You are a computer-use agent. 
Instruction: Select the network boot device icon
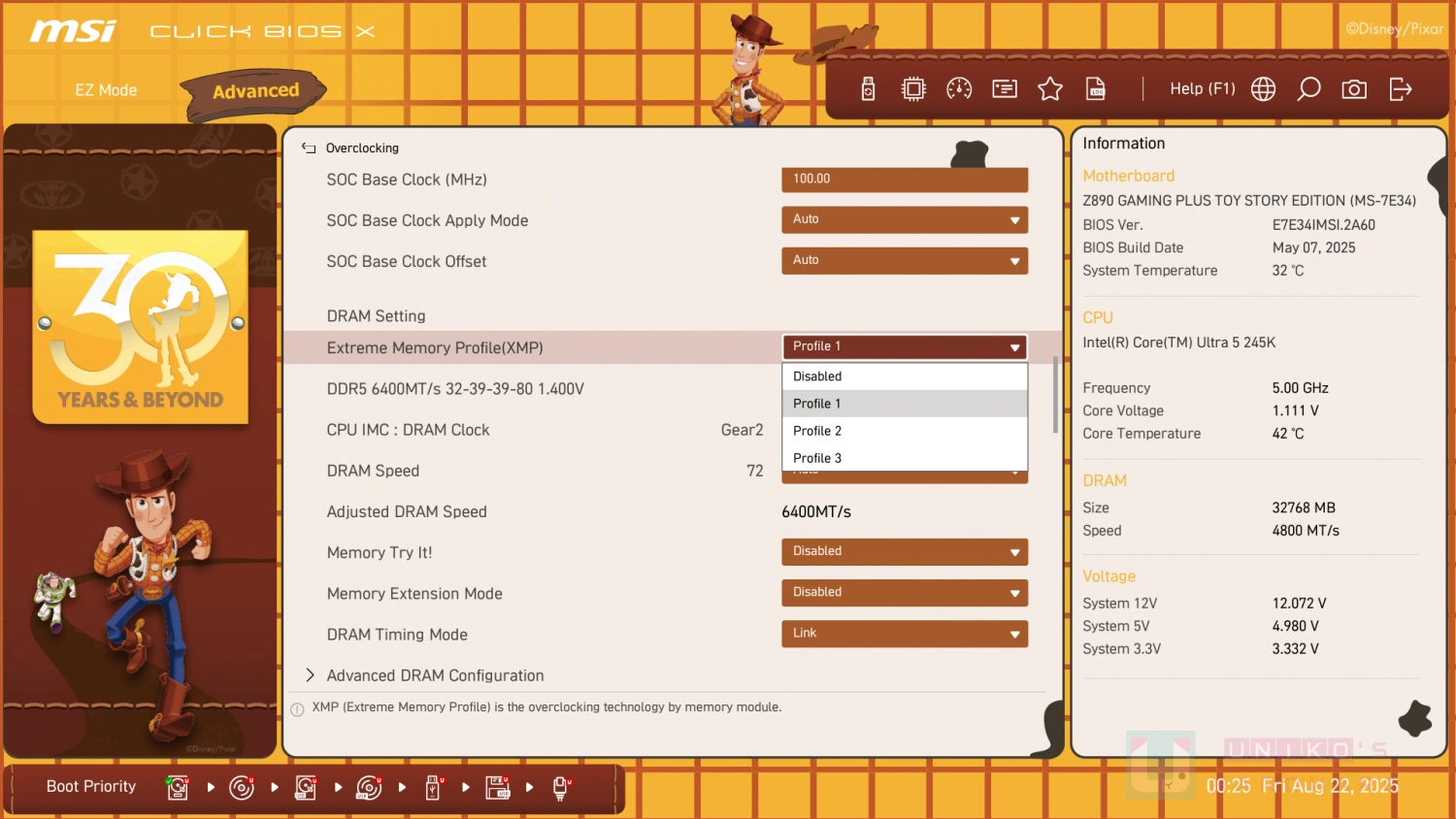click(561, 787)
